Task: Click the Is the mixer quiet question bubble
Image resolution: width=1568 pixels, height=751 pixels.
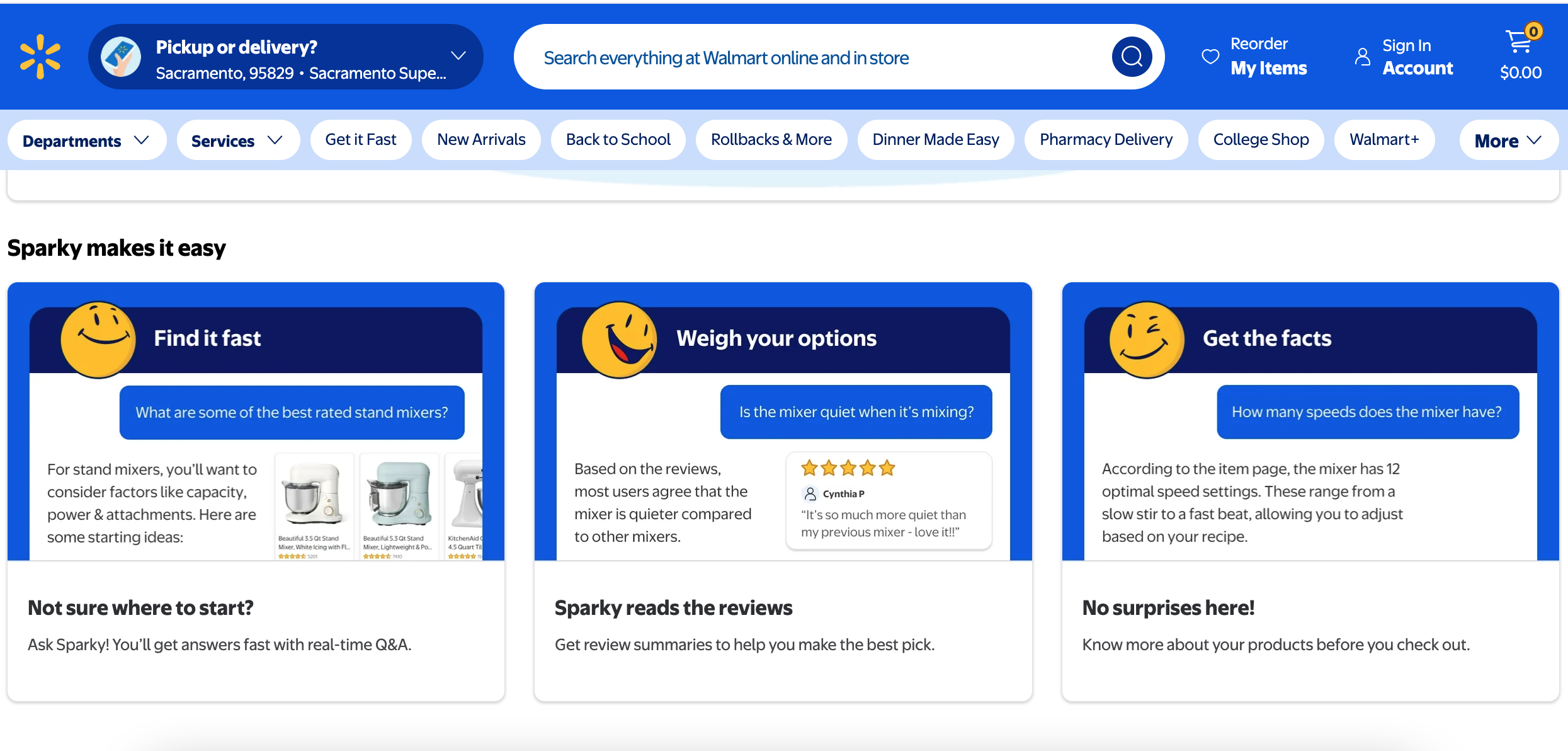Action: [856, 412]
